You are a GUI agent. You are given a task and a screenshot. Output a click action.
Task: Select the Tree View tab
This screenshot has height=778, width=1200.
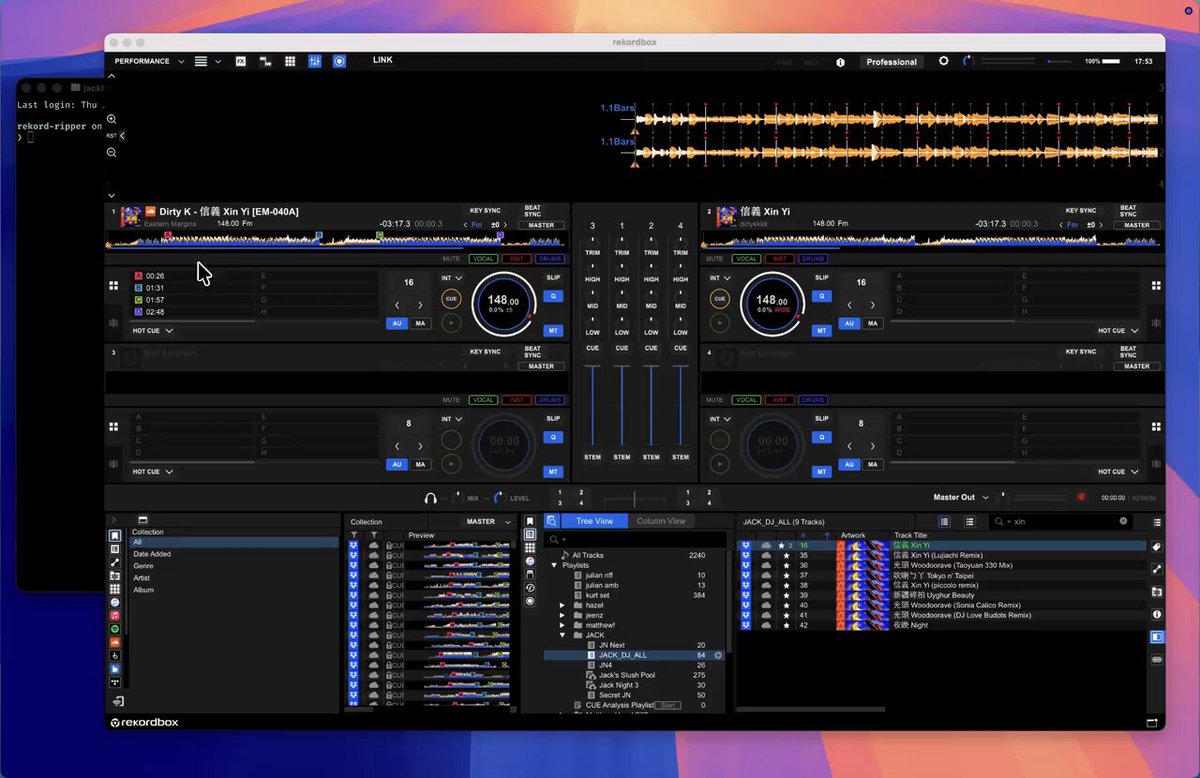click(595, 521)
